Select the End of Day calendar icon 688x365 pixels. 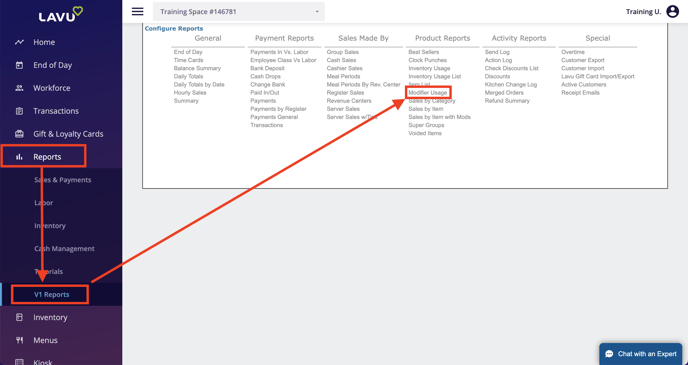coord(19,65)
